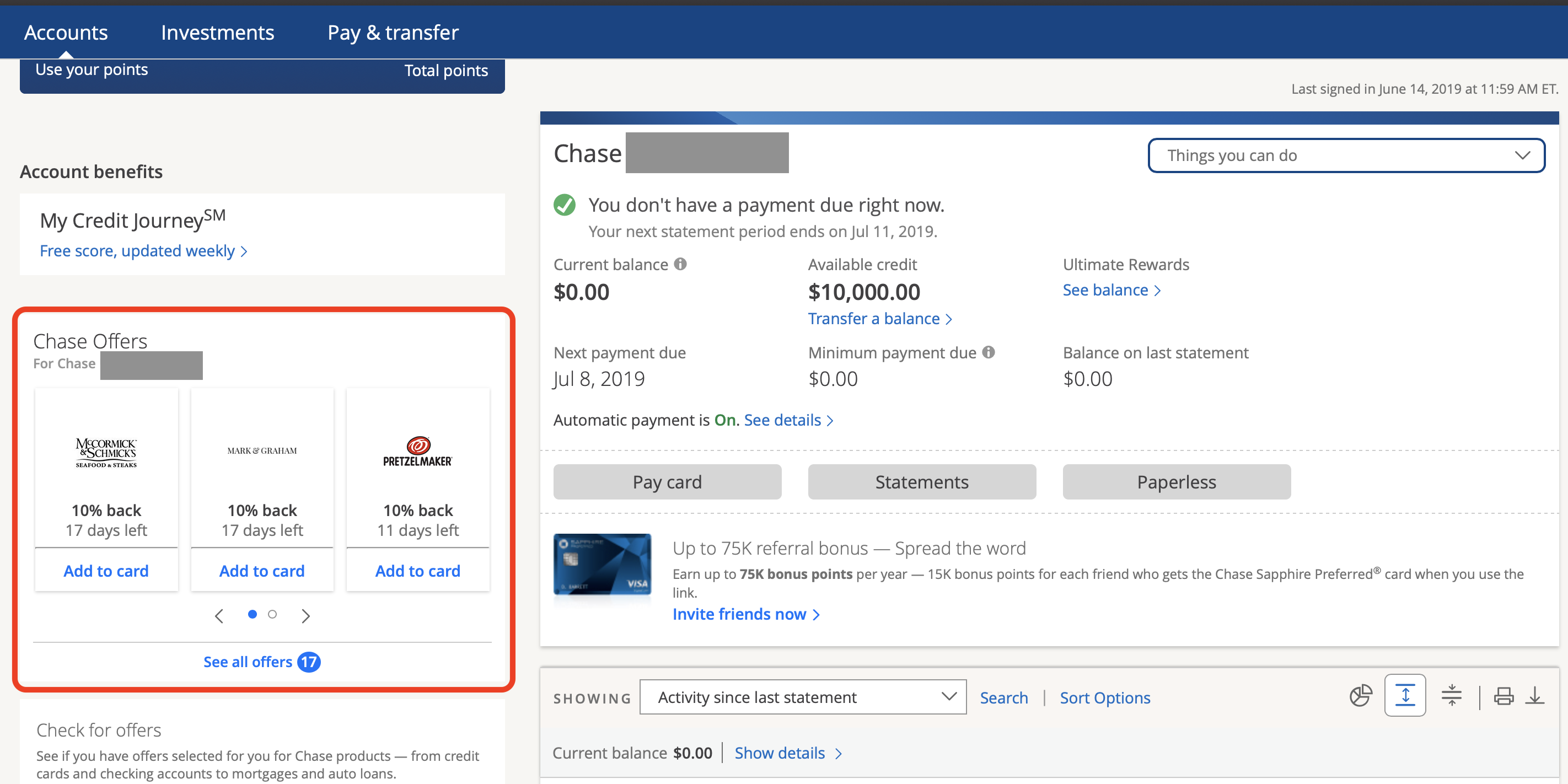Viewport: 1568px width, 784px height.
Task: Click the Chase Offers heading
Action: click(x=90, y=341)
